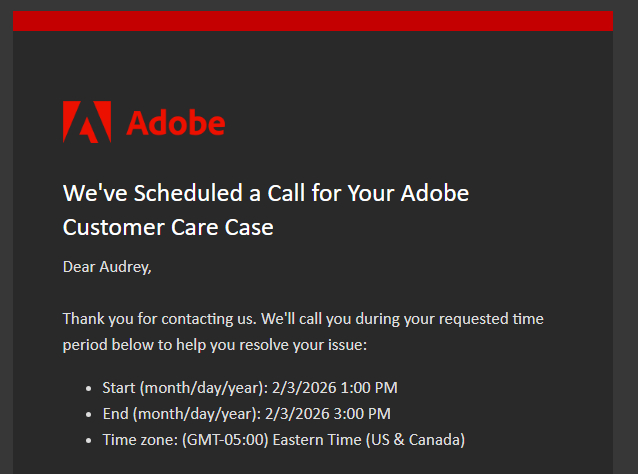Click the red Adobe logo icon

pos(86,122)
